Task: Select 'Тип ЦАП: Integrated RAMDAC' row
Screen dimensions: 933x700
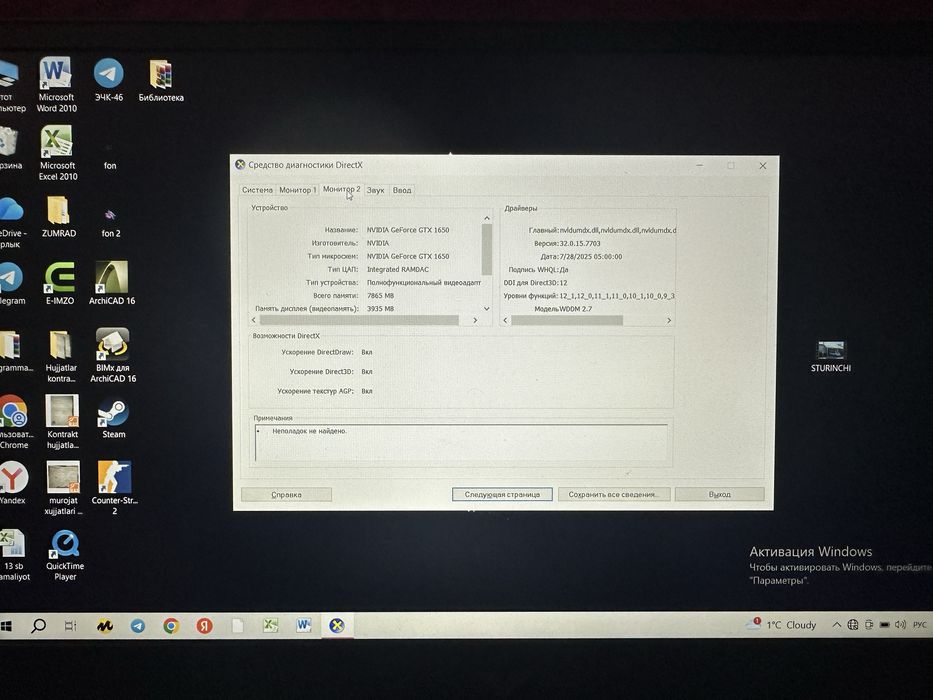Action: pyautogui.click(x=378, y=270)
